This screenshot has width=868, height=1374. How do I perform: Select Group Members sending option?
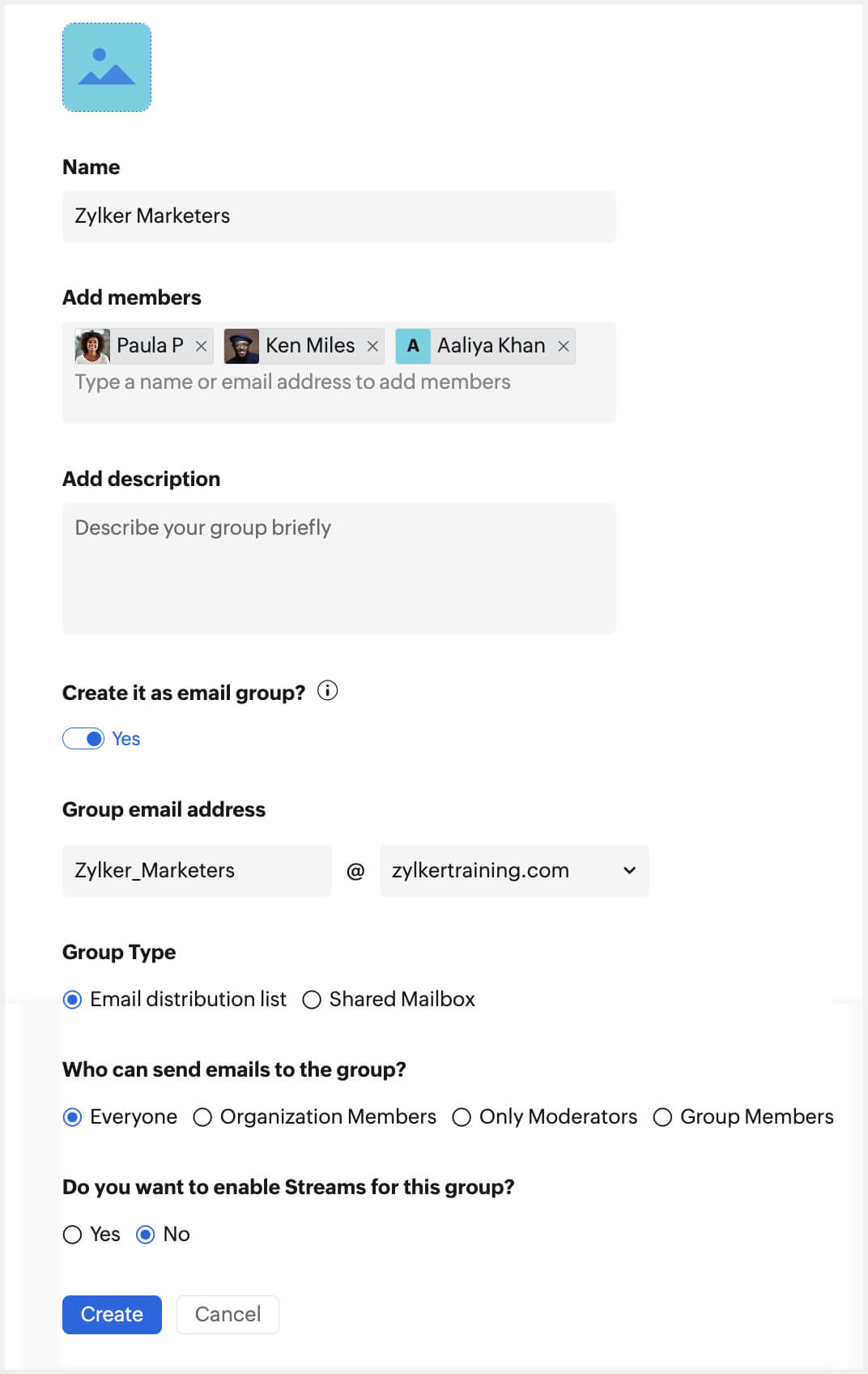662,1116
